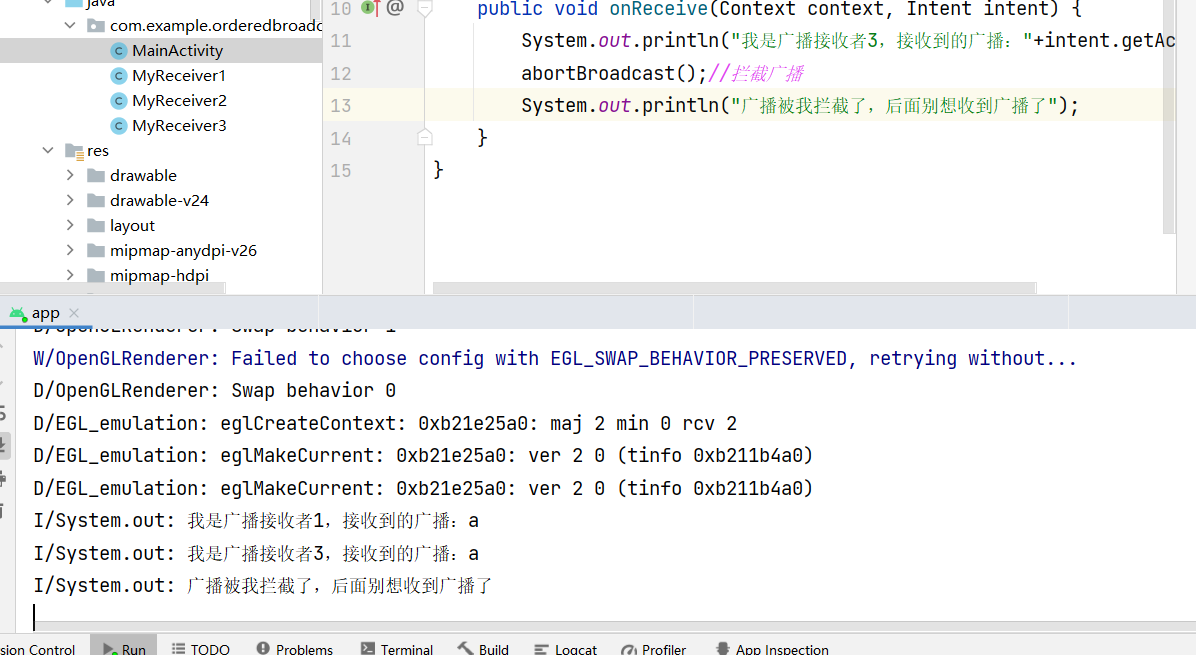The height and width of the screenshot is (655, 1196).
Task: Fold the onReceive method at line 10
Action: click(425, 8)
